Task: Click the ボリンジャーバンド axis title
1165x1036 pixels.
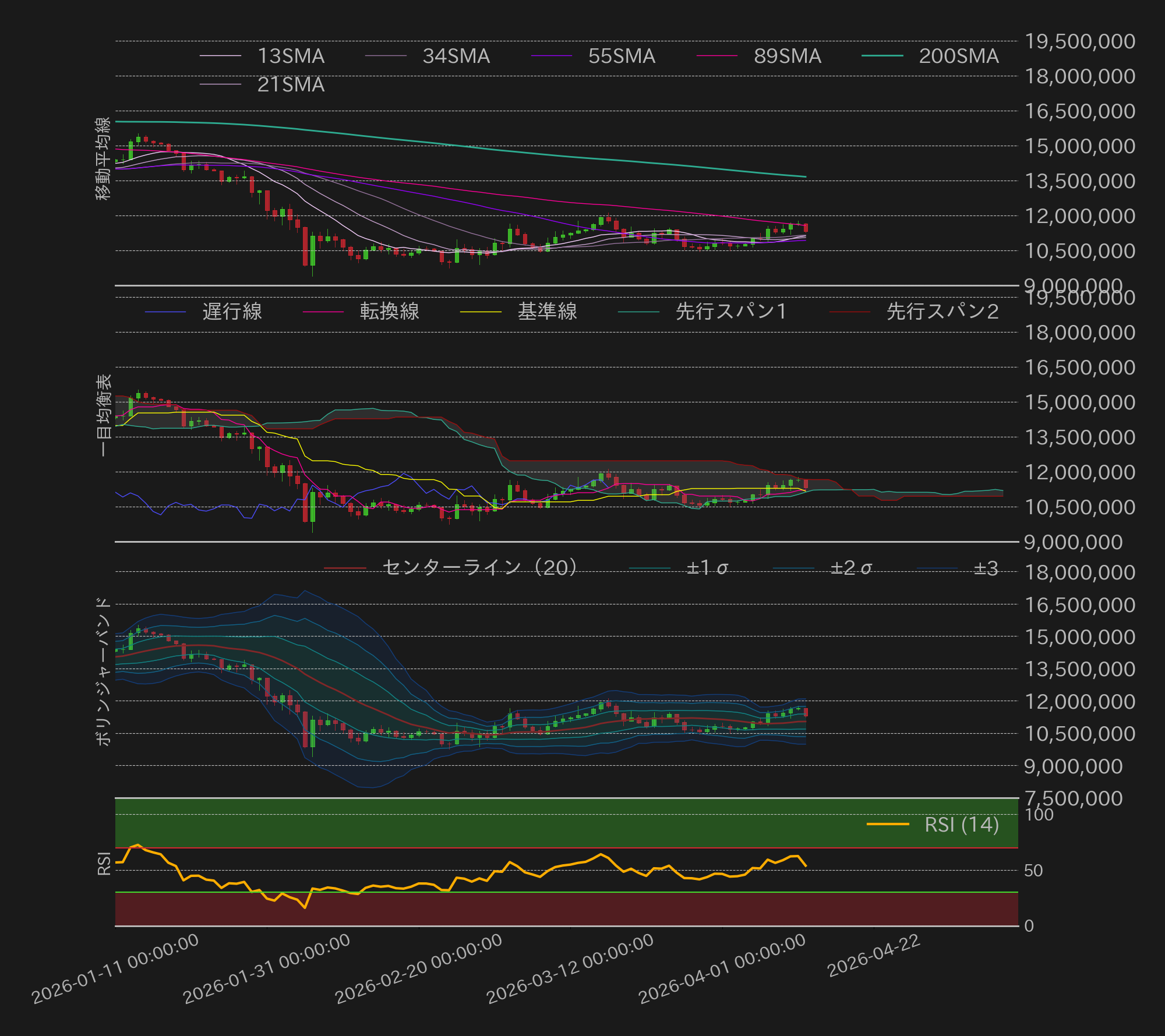Action: [x=103, y=671]
